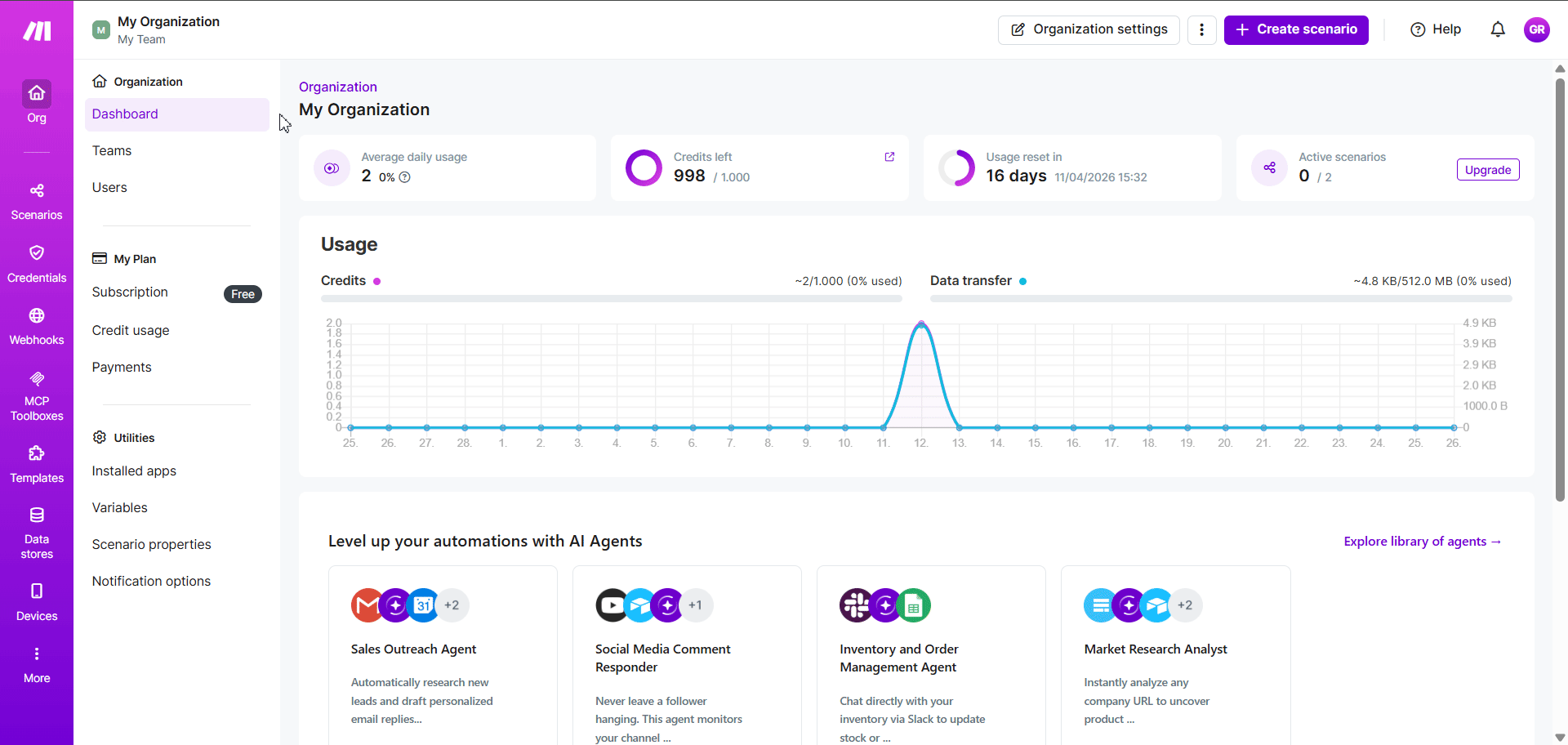The height and width of the screenshot is (745, 1568).
Task: Follow the Explore library of agents link
Action: 1423,542
